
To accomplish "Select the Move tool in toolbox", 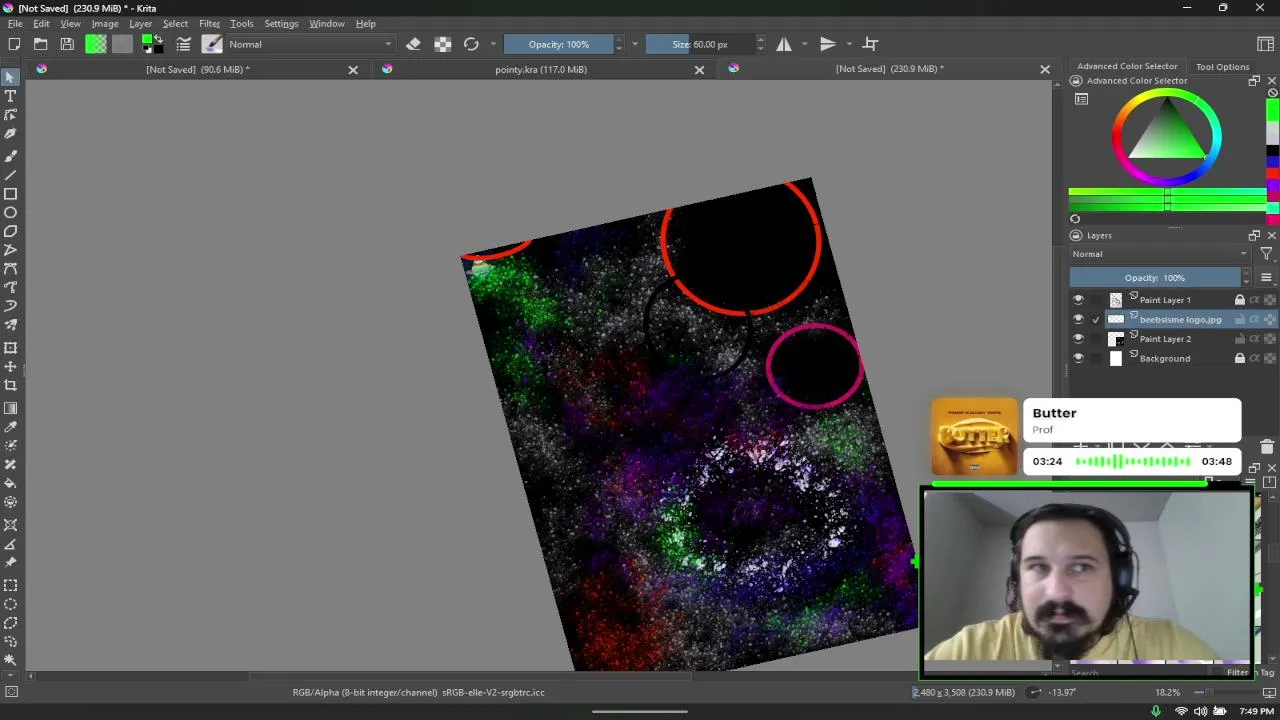I will [x=10, y=367].
